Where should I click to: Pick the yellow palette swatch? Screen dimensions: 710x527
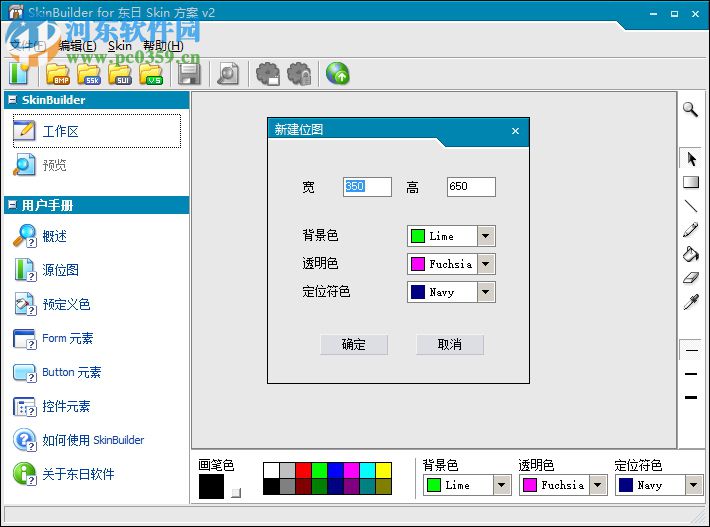point(384,470)
